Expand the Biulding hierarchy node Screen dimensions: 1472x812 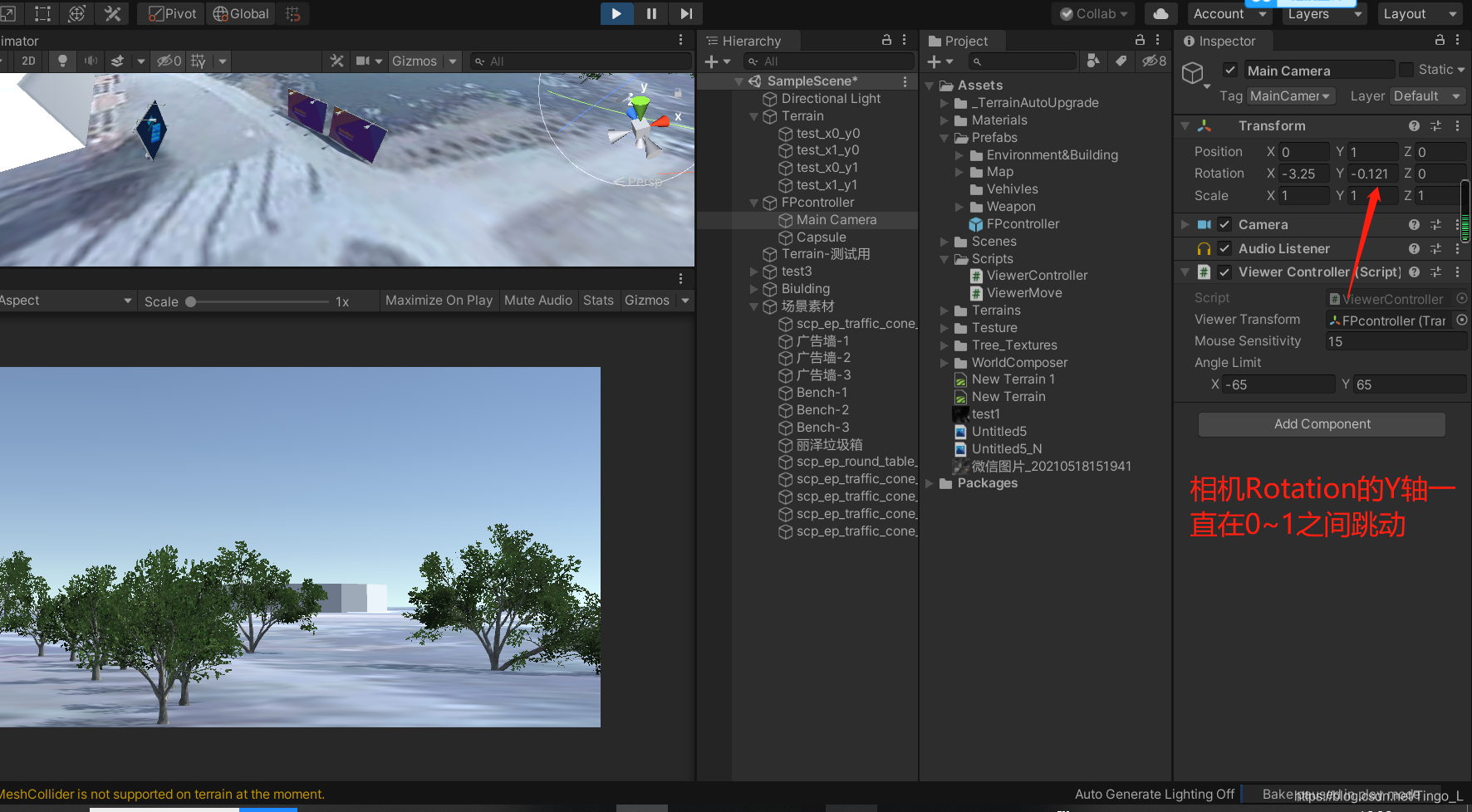[753, 289]
